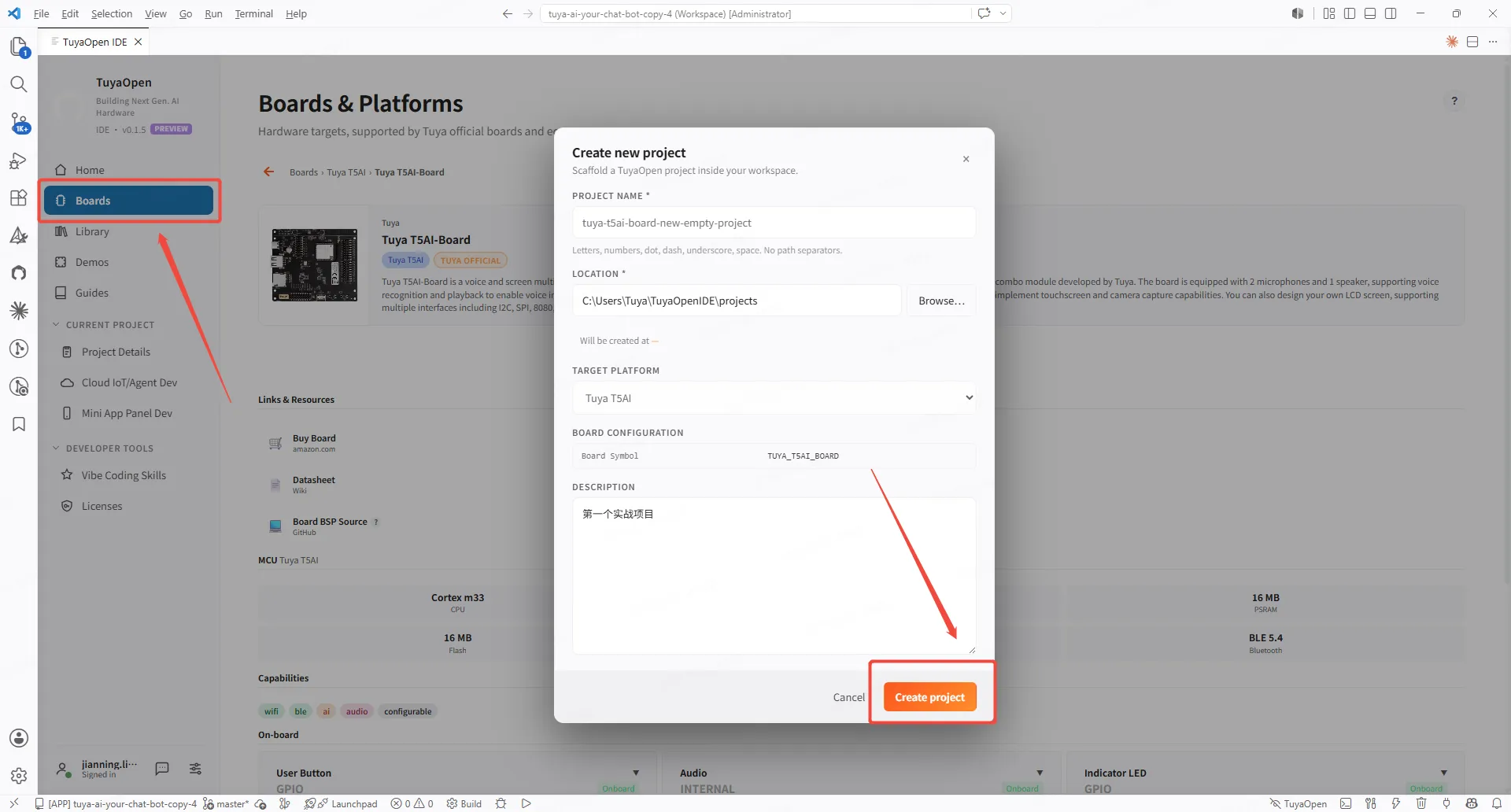Click the Location path input field

737,301
